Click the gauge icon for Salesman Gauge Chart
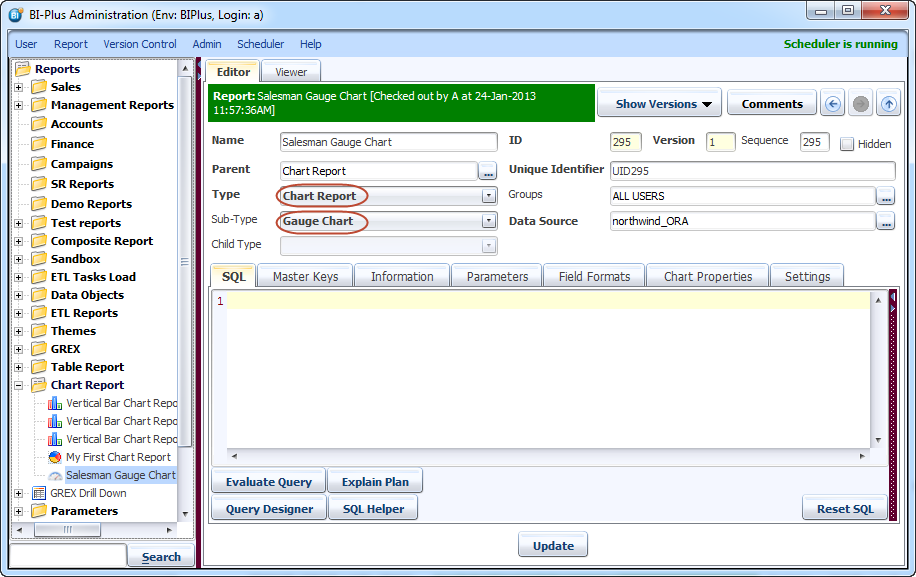Viewport: 916px width, 577px height. click(x=55, y=476)
